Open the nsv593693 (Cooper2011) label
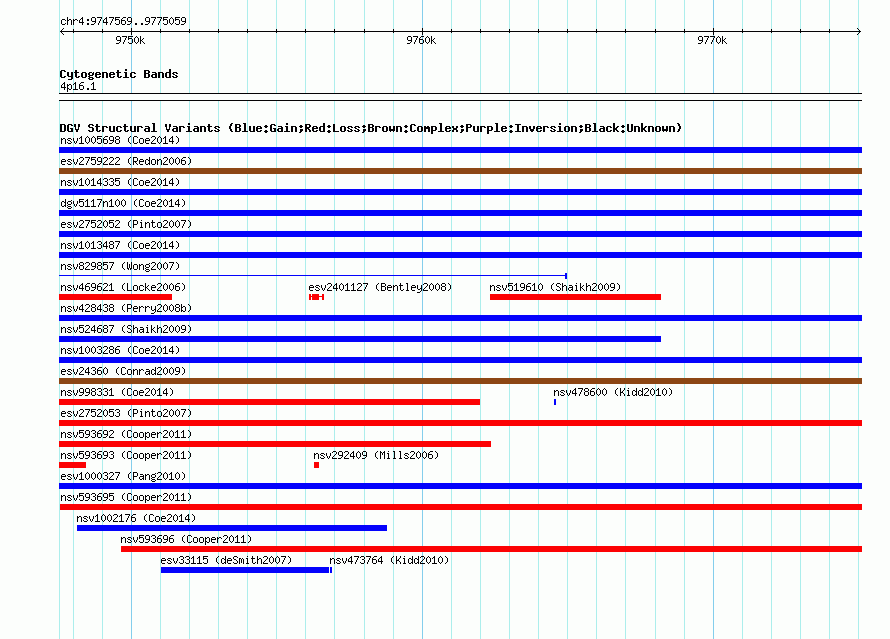This screenshot has width=890, height=639. pos(126,455)
